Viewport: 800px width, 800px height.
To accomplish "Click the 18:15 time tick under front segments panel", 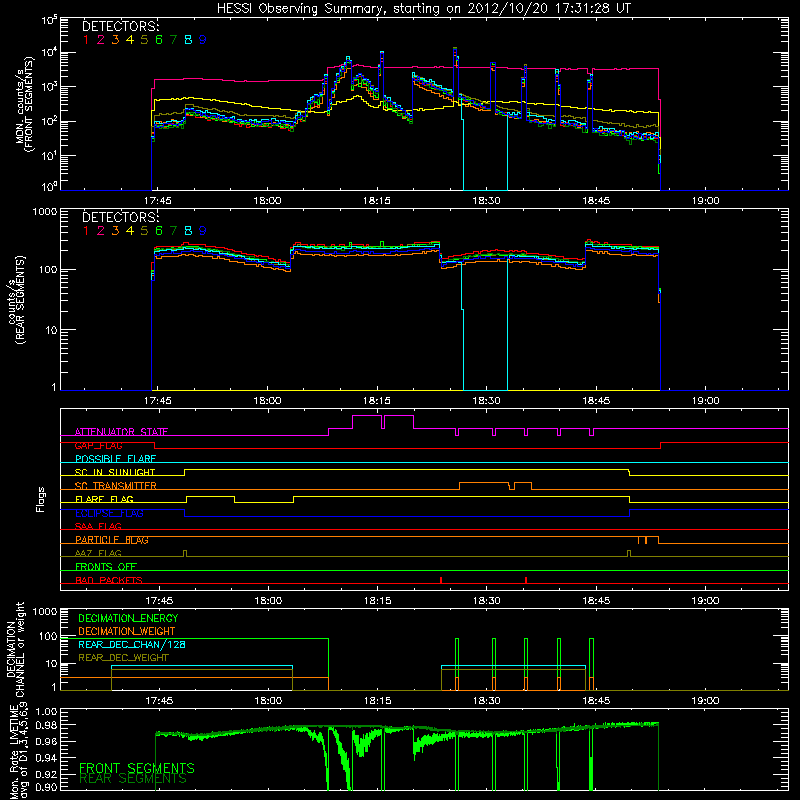I will coord(377,201).
